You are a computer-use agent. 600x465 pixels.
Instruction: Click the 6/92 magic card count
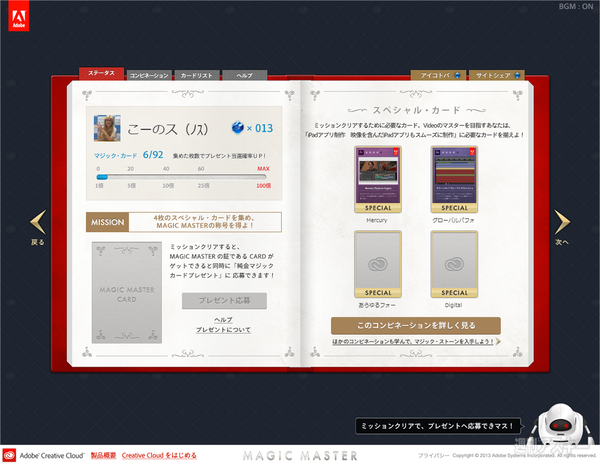pos(153,155)
